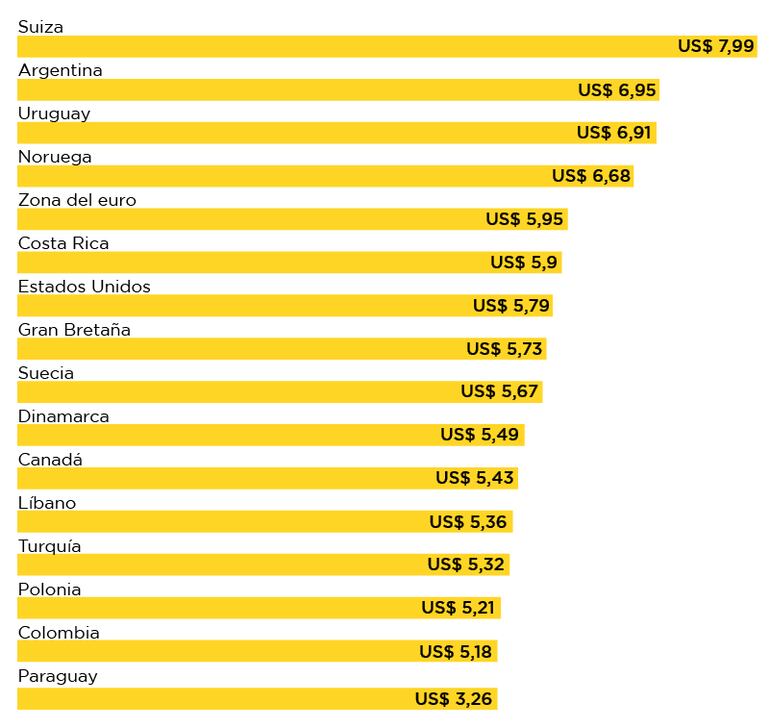Image resolution: width=770 pixels, height=728 pixels.
Task: Click the US$ 5,36 value text
Action: click(469, 522)
